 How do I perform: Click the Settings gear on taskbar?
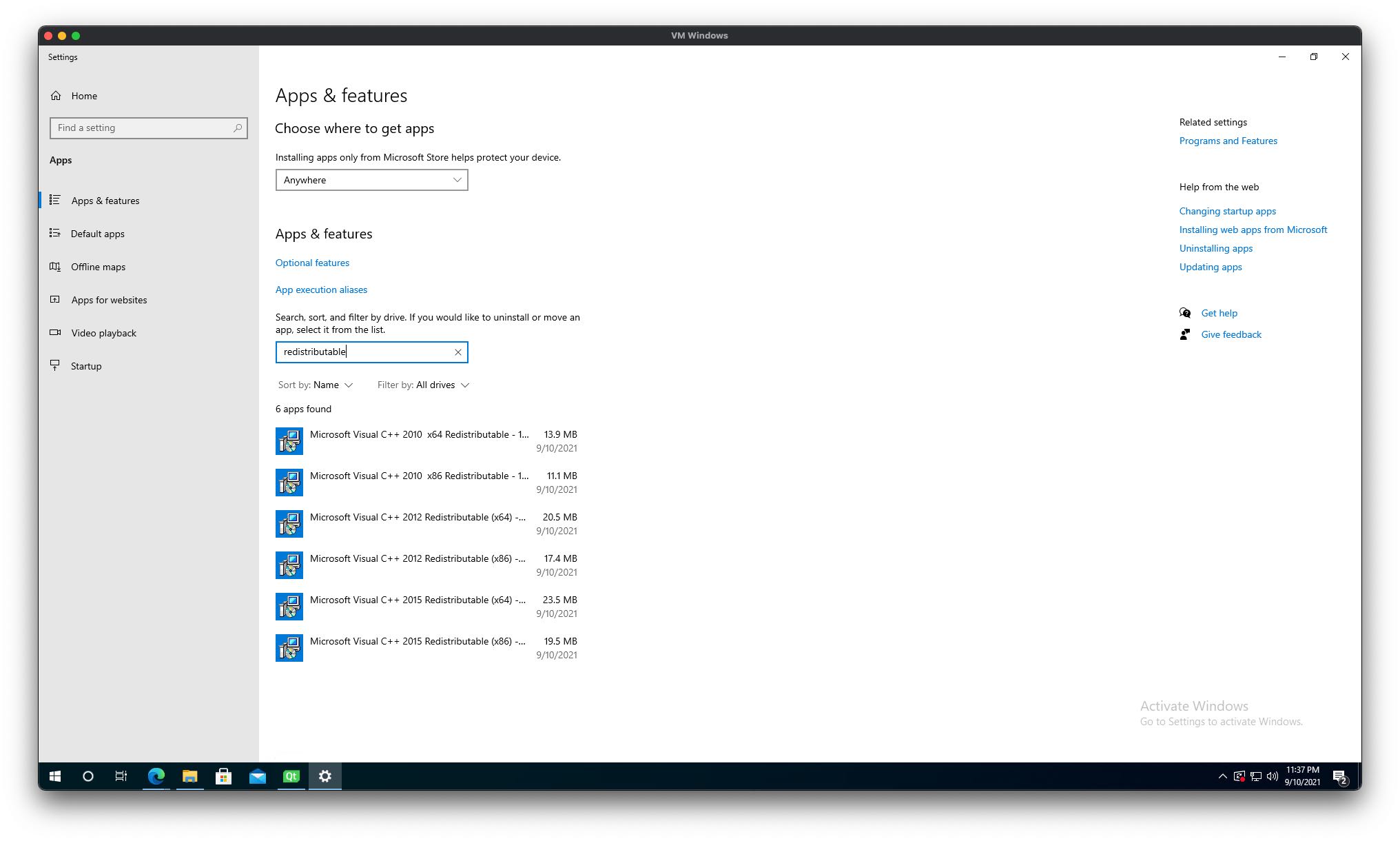click(x=325, y=776)
